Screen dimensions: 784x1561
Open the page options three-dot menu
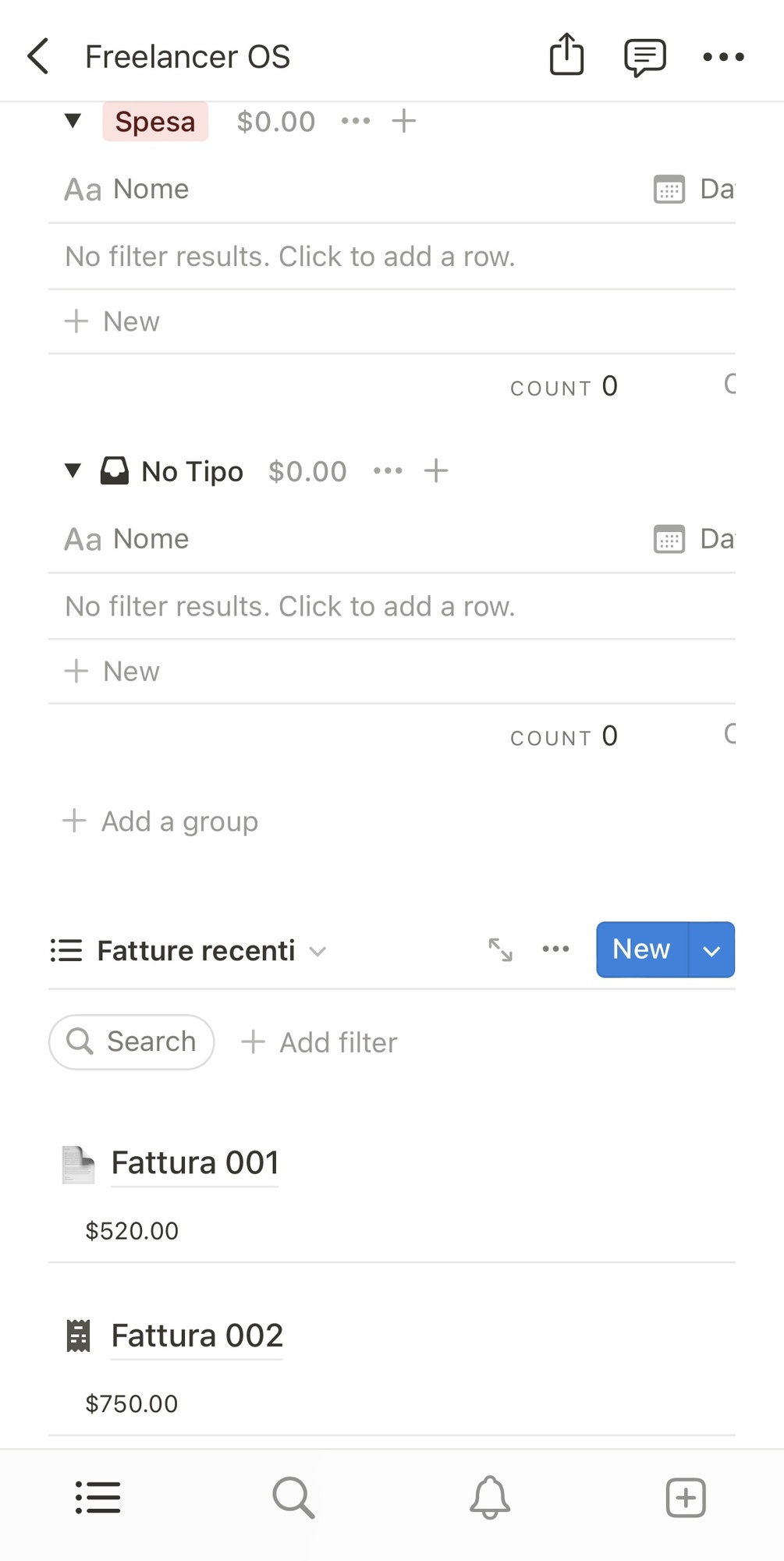pyautogui.click(x=723, y=57)
